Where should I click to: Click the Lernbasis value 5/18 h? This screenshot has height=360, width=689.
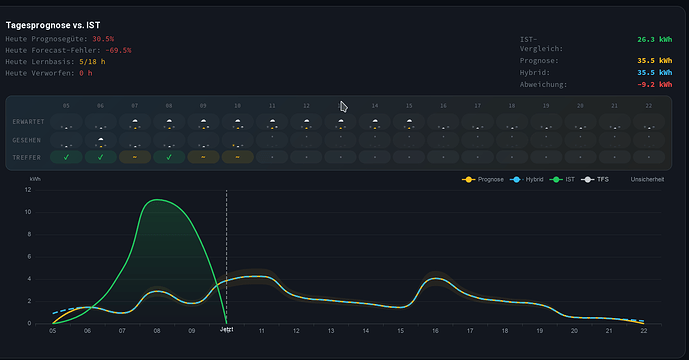coord(92,62)
